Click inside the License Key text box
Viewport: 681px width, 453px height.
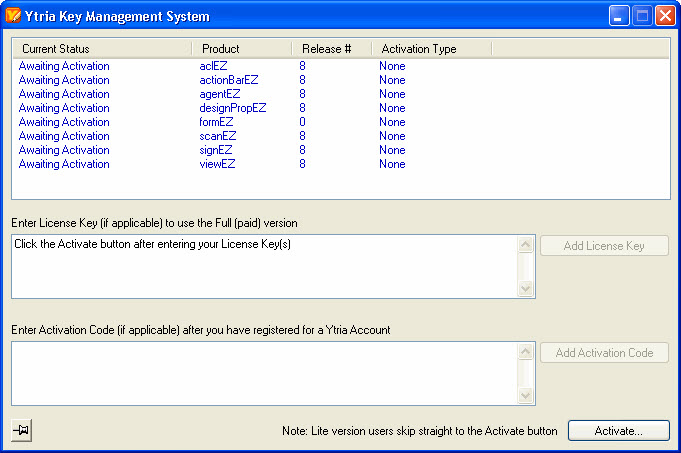[x=264, y=270]
